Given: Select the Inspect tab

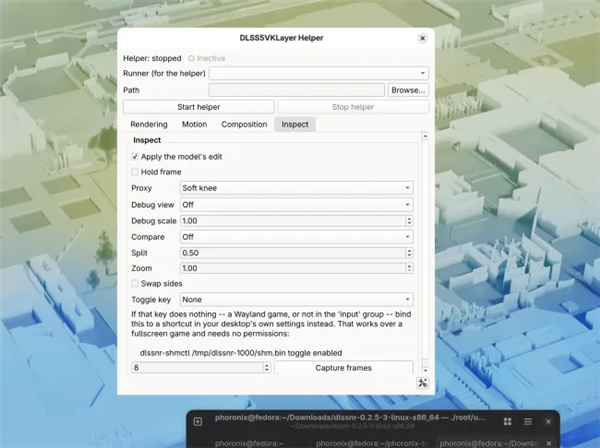Looking at the screenshot, I should pos(295,124).
